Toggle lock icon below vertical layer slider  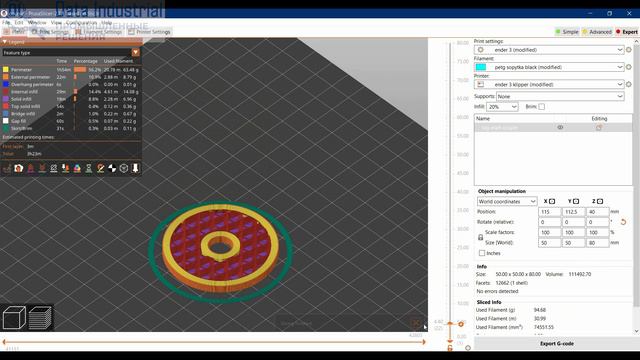click(x=450, y=348)
